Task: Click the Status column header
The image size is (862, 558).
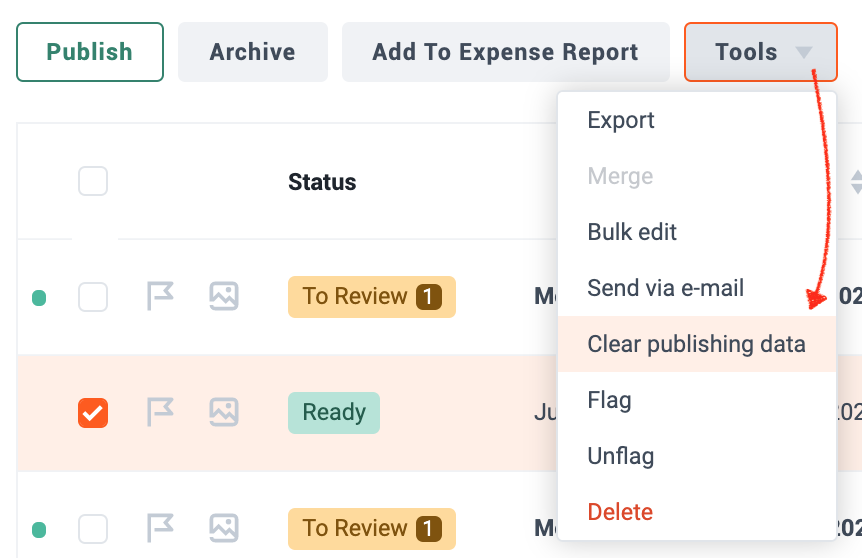Action: pyautogui.click(x=322, y=182)
